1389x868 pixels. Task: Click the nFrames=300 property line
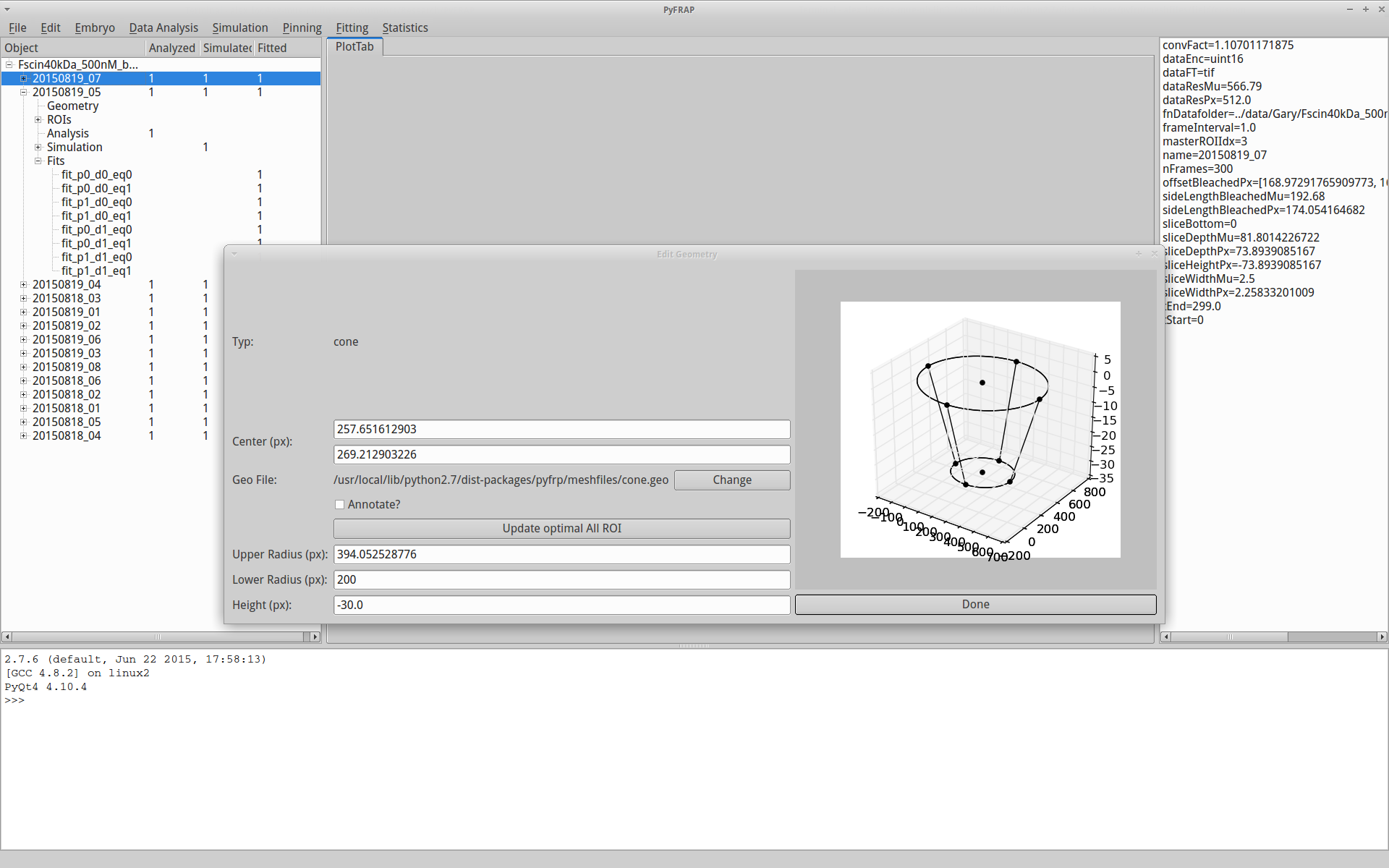tap(1197, 169)
